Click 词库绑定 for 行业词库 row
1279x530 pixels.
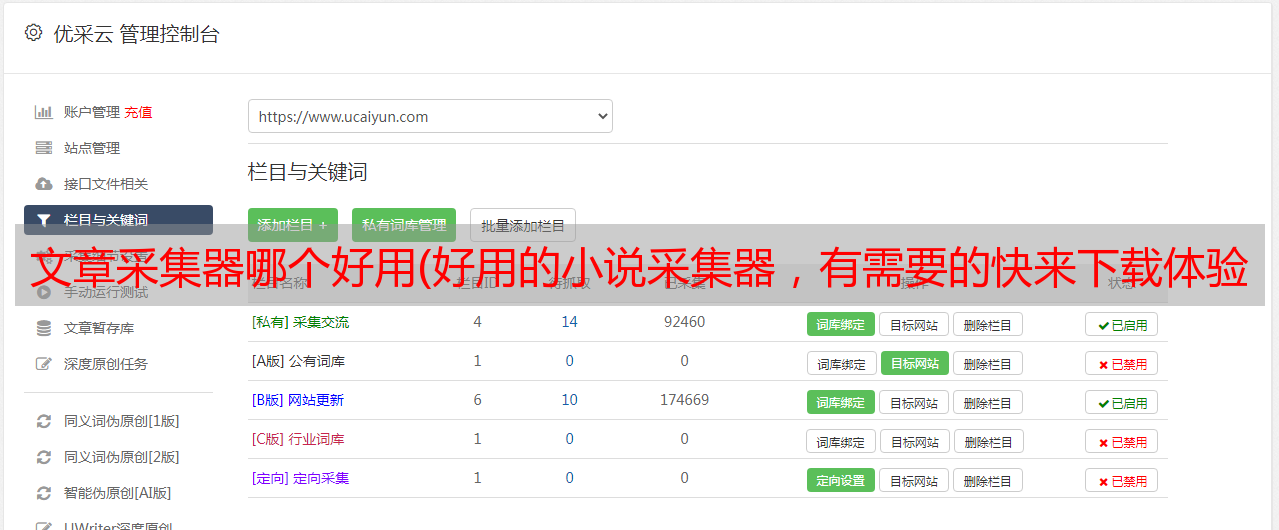point(841,441)
